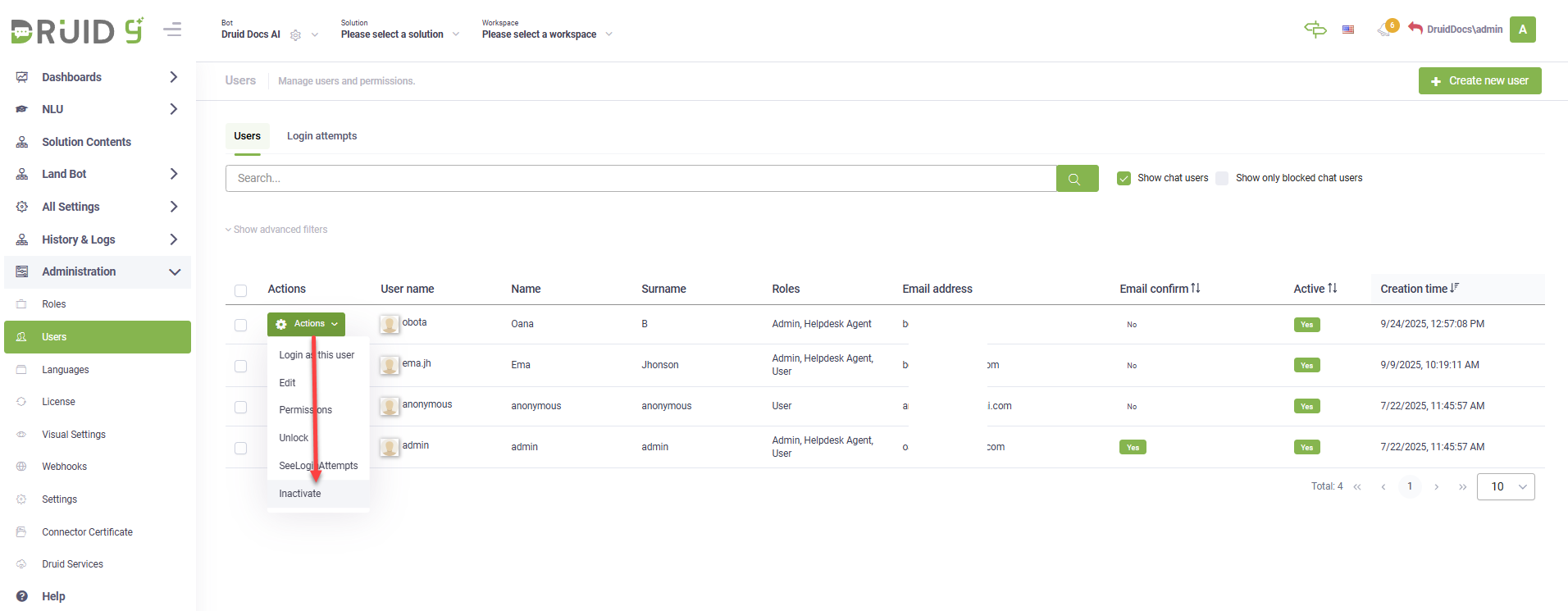Screen dimensions: 1568x611
Task: Open the page size dropdown showing 10
Action: (1506, 486)
